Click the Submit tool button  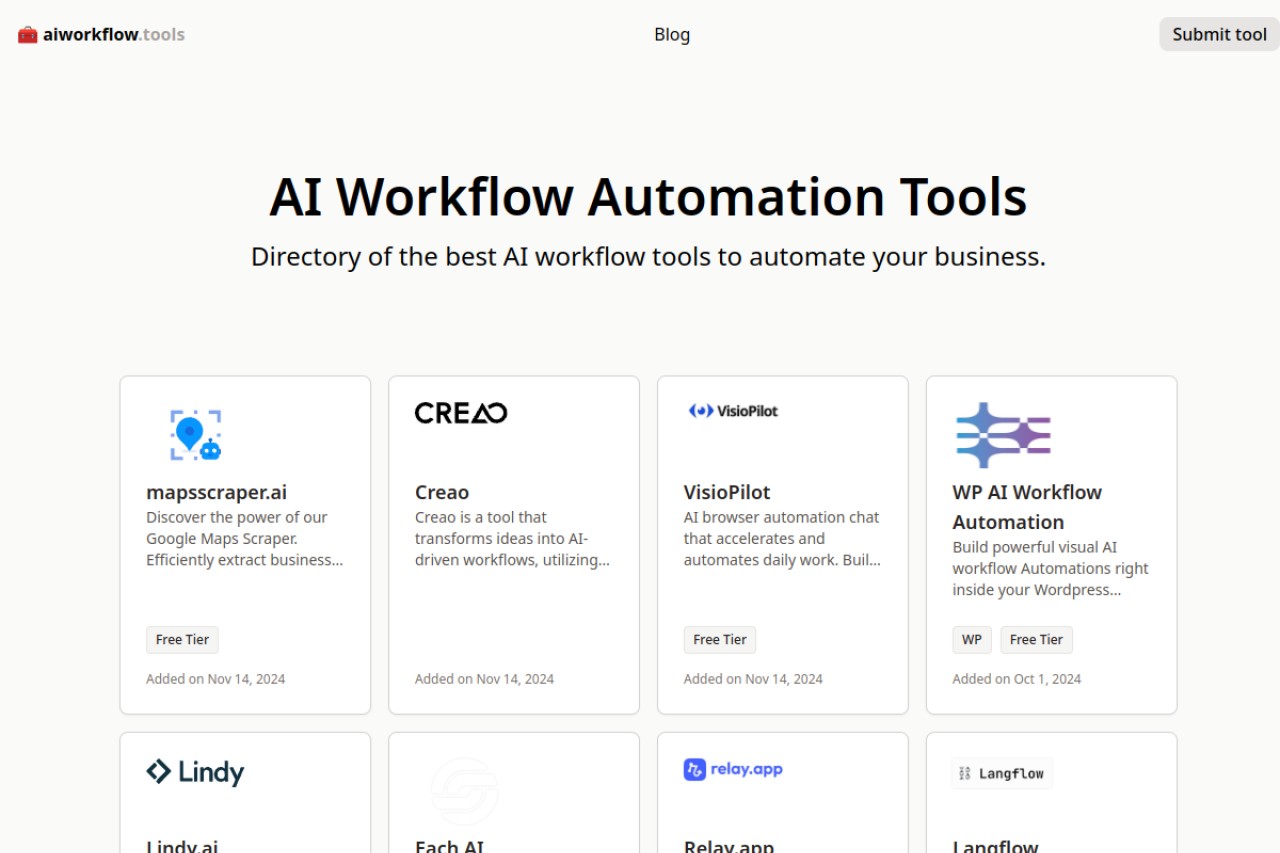[x=1219, y=34]
